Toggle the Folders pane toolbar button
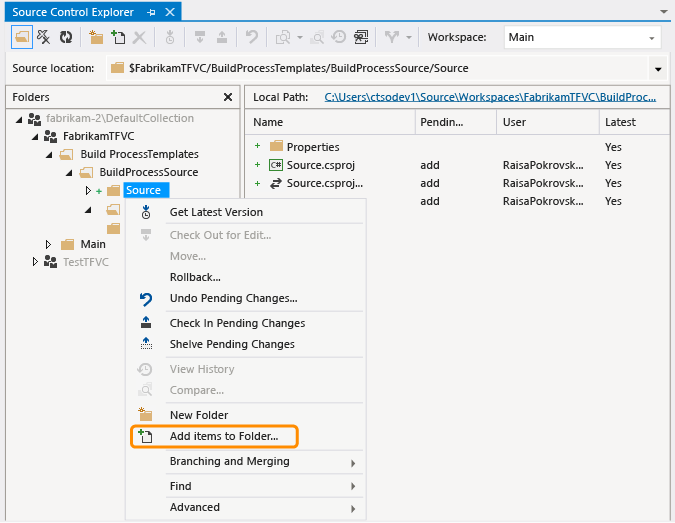675x523 pixels. pos(22,37)
